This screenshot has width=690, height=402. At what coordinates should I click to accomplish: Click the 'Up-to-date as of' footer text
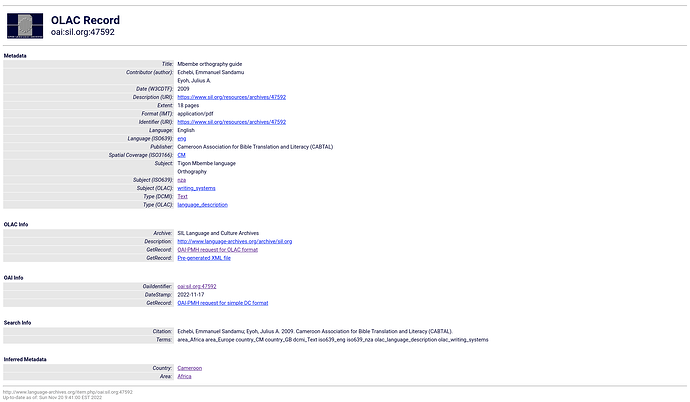52,397
